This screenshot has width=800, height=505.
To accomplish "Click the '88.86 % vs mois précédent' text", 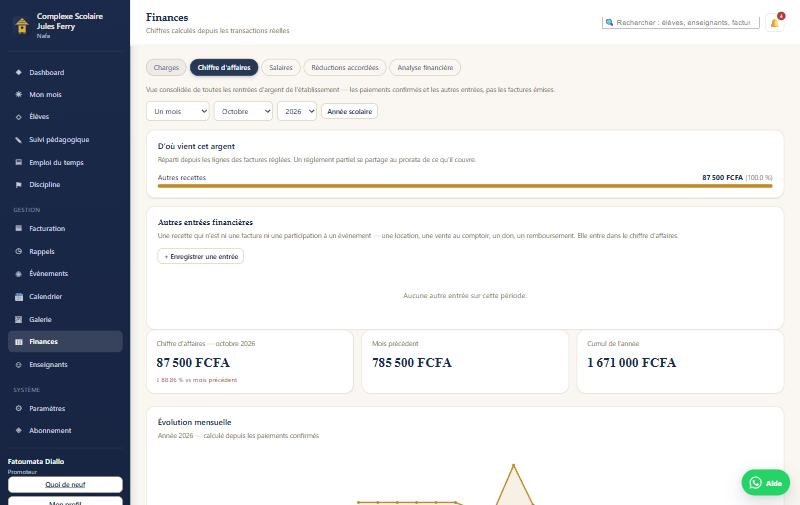I will point(197,380).
